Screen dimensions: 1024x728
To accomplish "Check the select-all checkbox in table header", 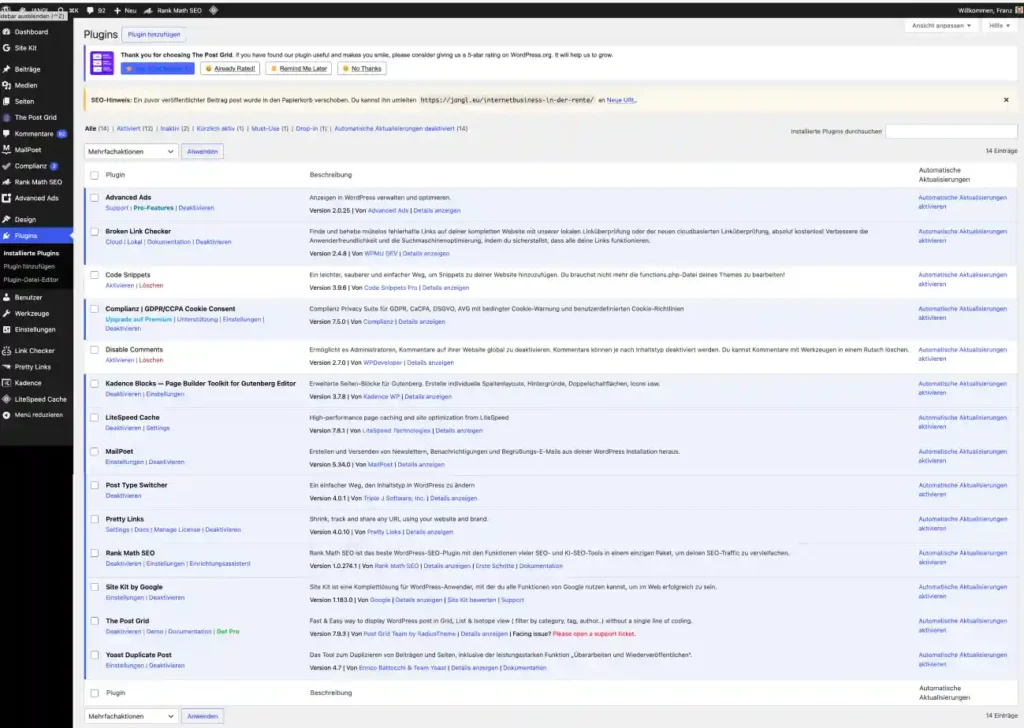I will (x=95, y=175).
